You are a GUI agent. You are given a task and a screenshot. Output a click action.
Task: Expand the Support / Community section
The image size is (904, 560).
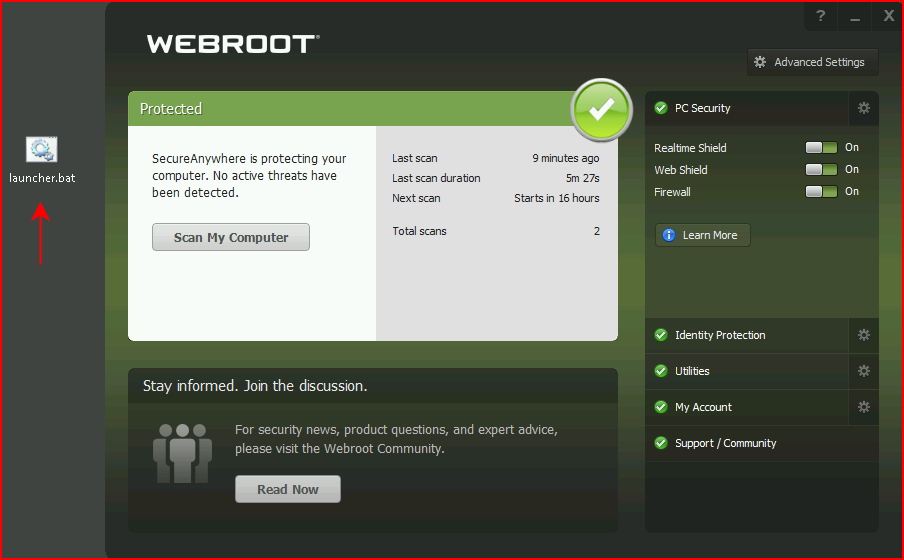(762, 443)
